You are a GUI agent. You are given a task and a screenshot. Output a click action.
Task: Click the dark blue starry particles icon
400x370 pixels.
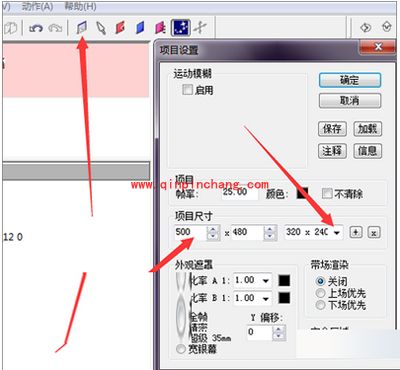point(181,28)
